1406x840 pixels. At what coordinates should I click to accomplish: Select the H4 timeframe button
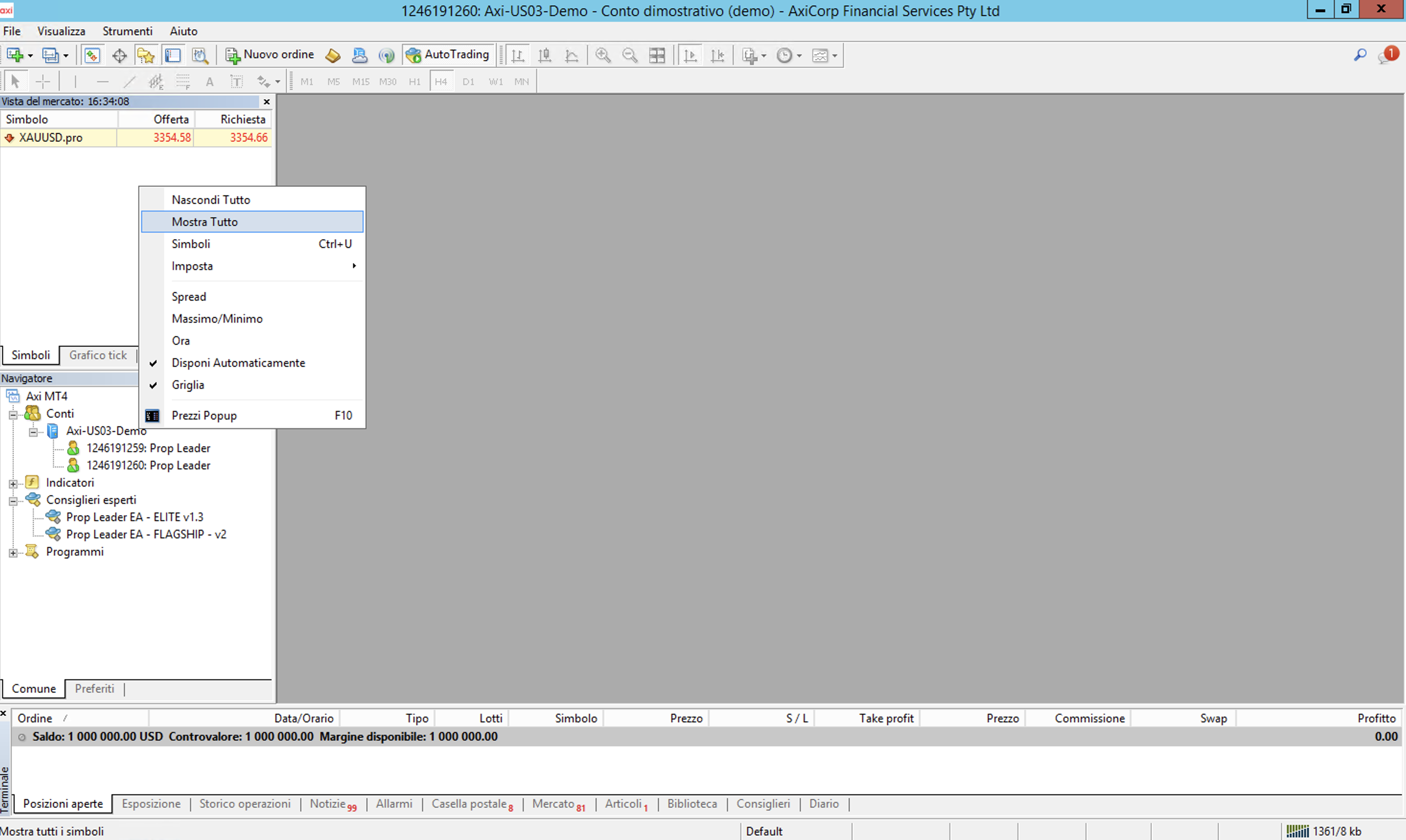441,82
